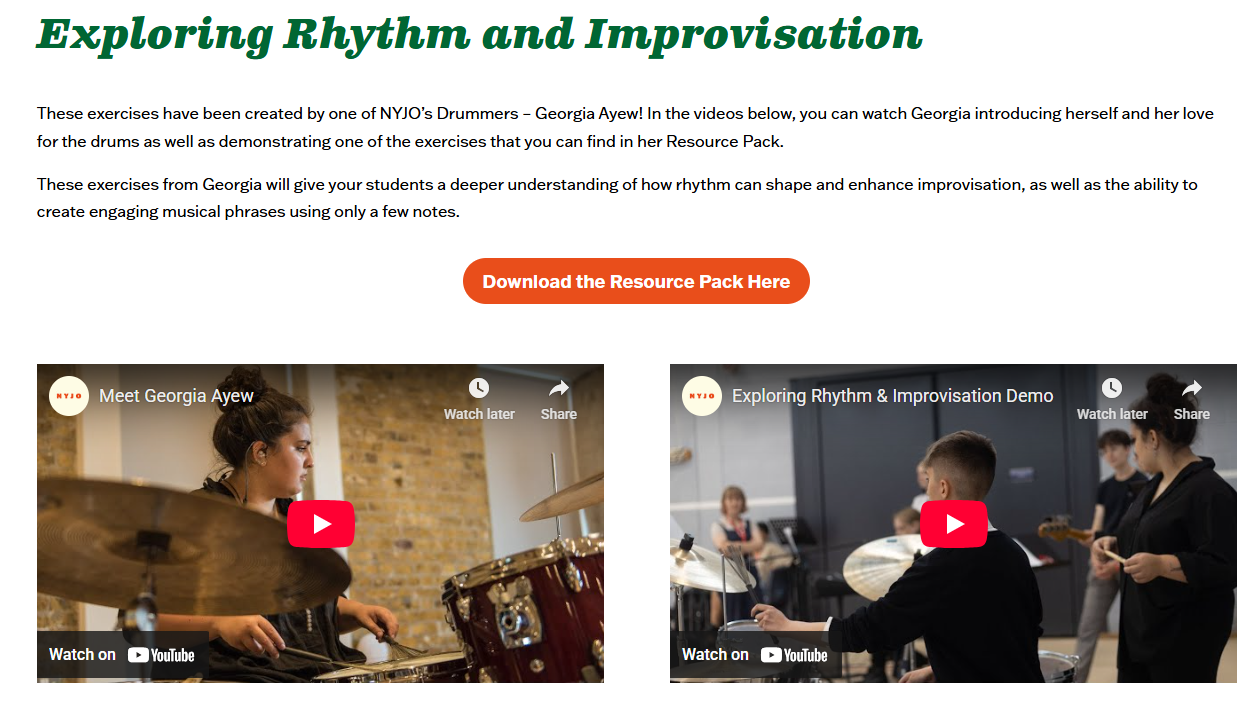
Task: Click Watch on text in left video
Action: pyautogui.click(x=82, y=654)
